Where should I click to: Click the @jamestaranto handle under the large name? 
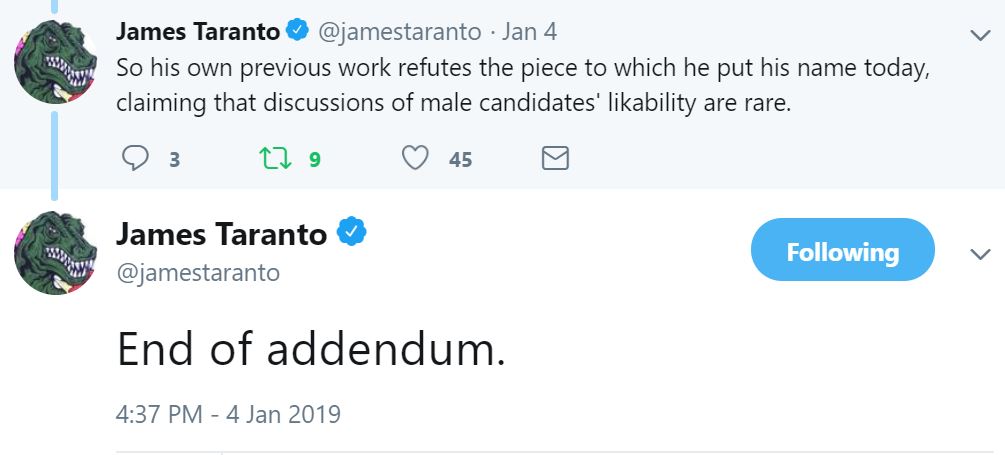coord(198,273)
